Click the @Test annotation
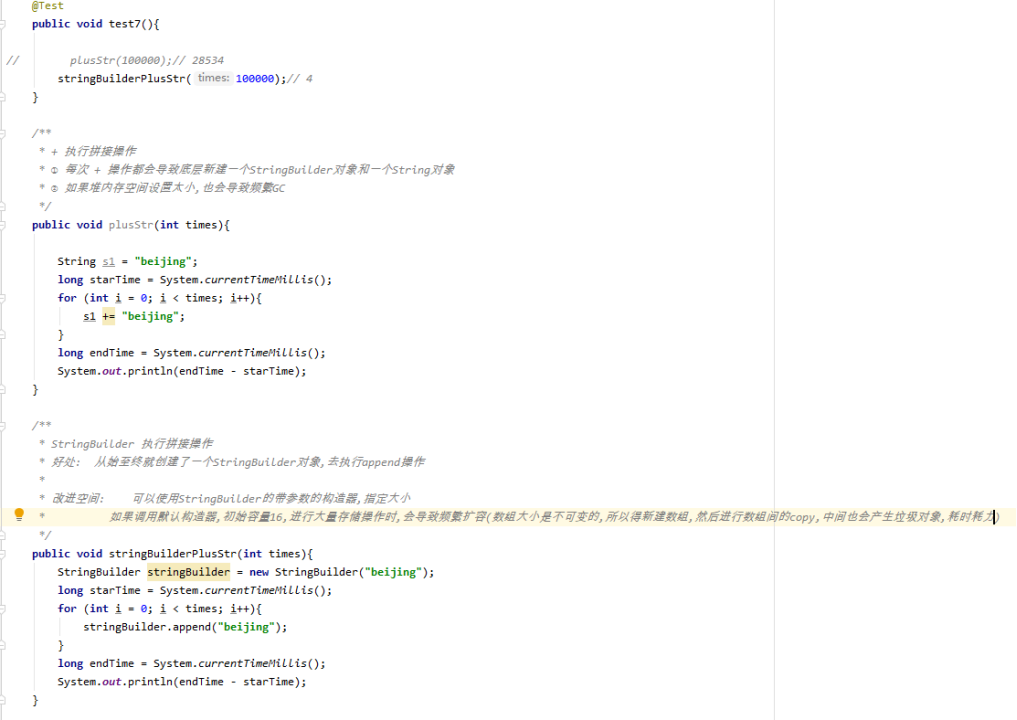The width and height of the screenshot is (1017, 720). pos(48,6)
